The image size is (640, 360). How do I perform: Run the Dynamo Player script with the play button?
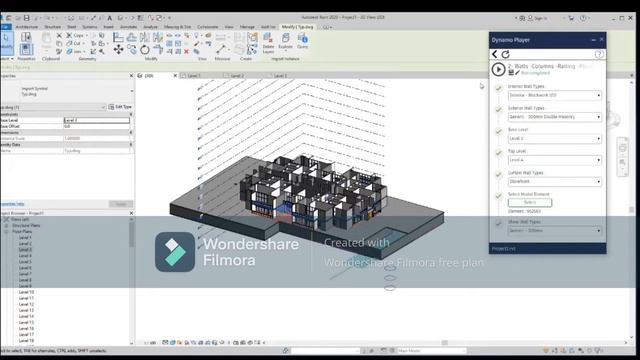point(498,69)
